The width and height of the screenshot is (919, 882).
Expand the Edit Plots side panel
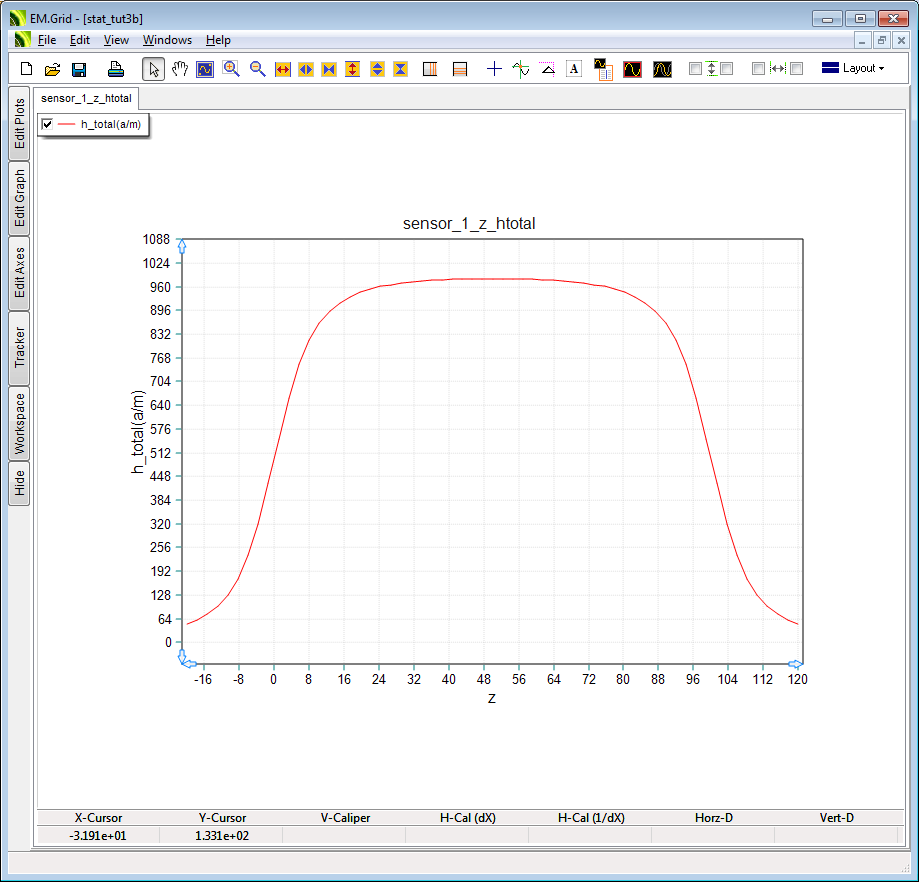[19, 124]
